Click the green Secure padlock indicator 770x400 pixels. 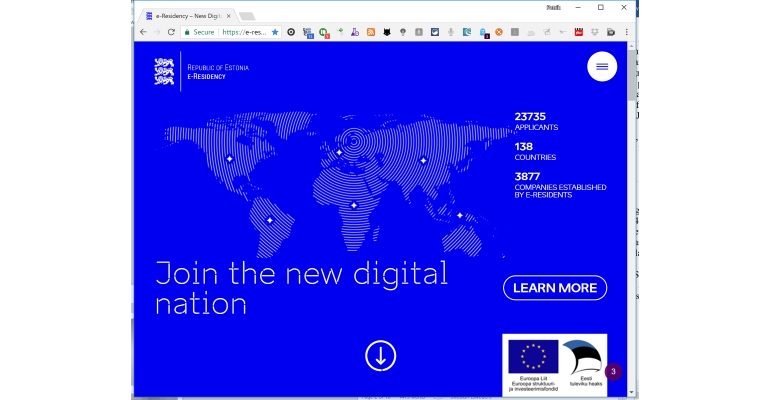point(199,32)
